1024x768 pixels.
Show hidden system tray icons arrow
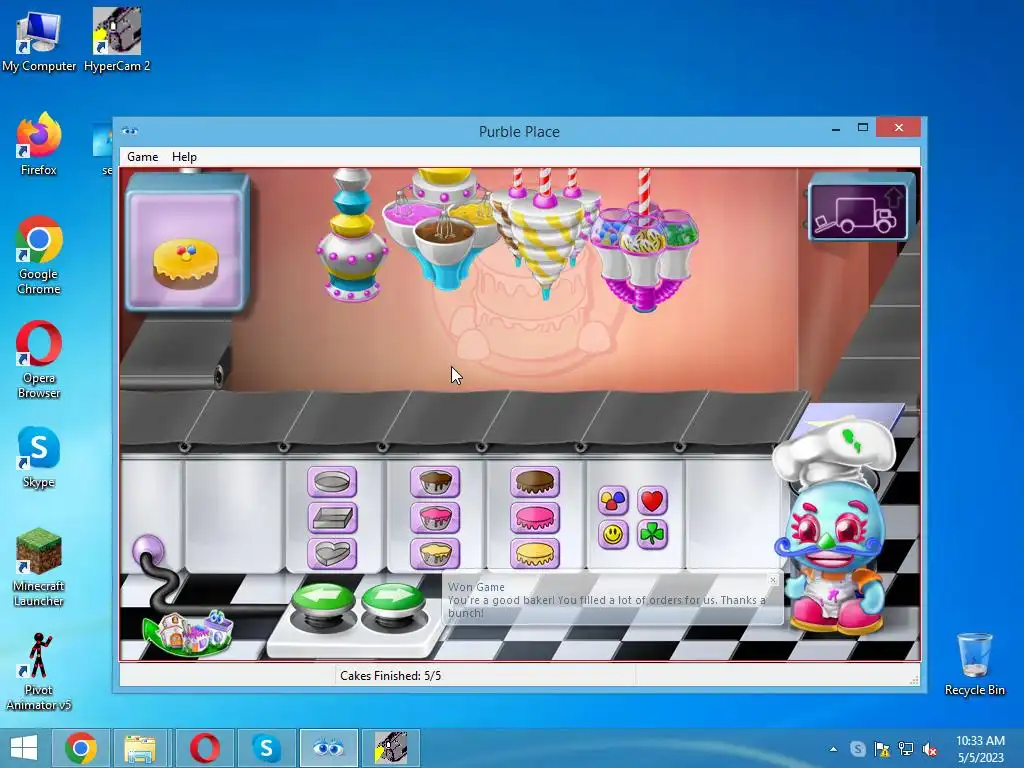click(833, 749)
